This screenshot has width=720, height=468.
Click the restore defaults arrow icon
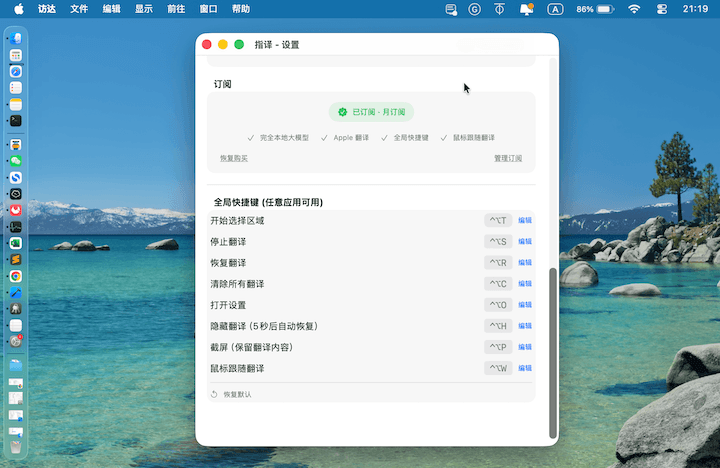[214, 394]
